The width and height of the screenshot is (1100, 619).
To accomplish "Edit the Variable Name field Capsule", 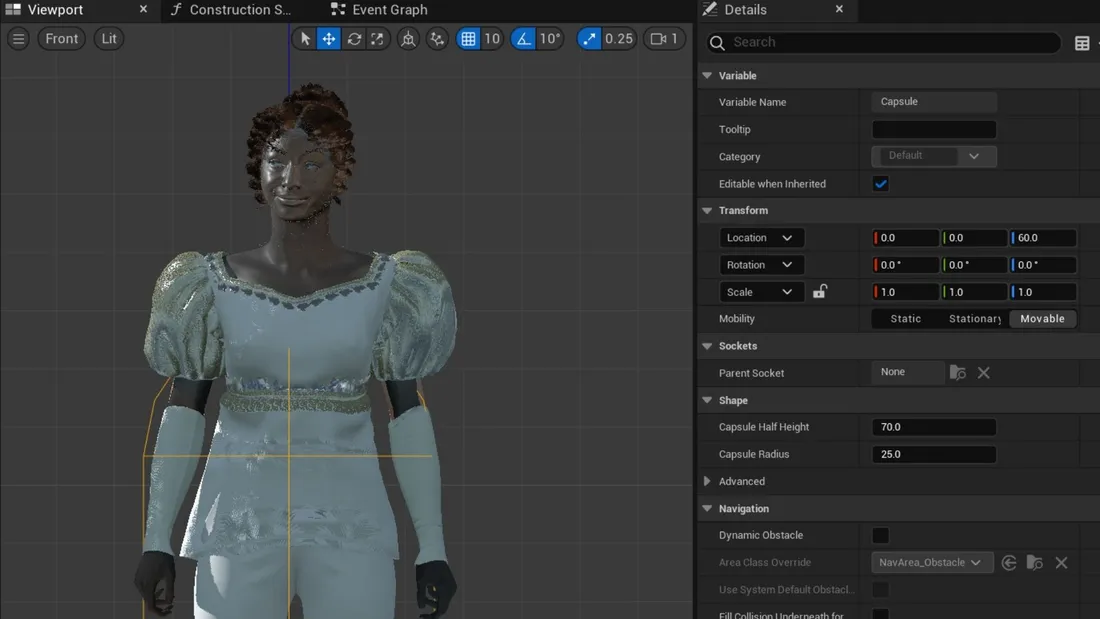I will (934, 102).
